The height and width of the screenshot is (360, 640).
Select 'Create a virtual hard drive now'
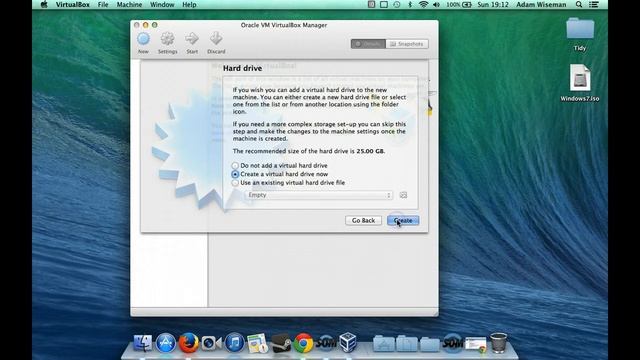coord(280,174)
